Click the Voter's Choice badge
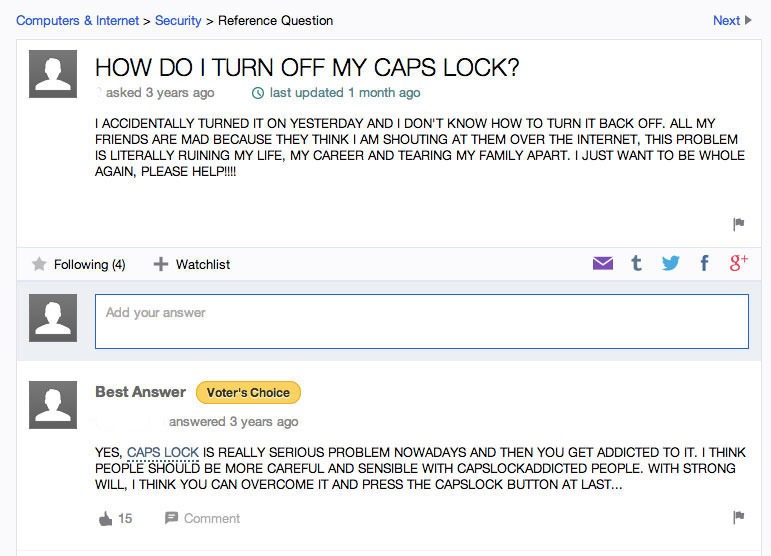771x556 pixels. click(248, 392)
